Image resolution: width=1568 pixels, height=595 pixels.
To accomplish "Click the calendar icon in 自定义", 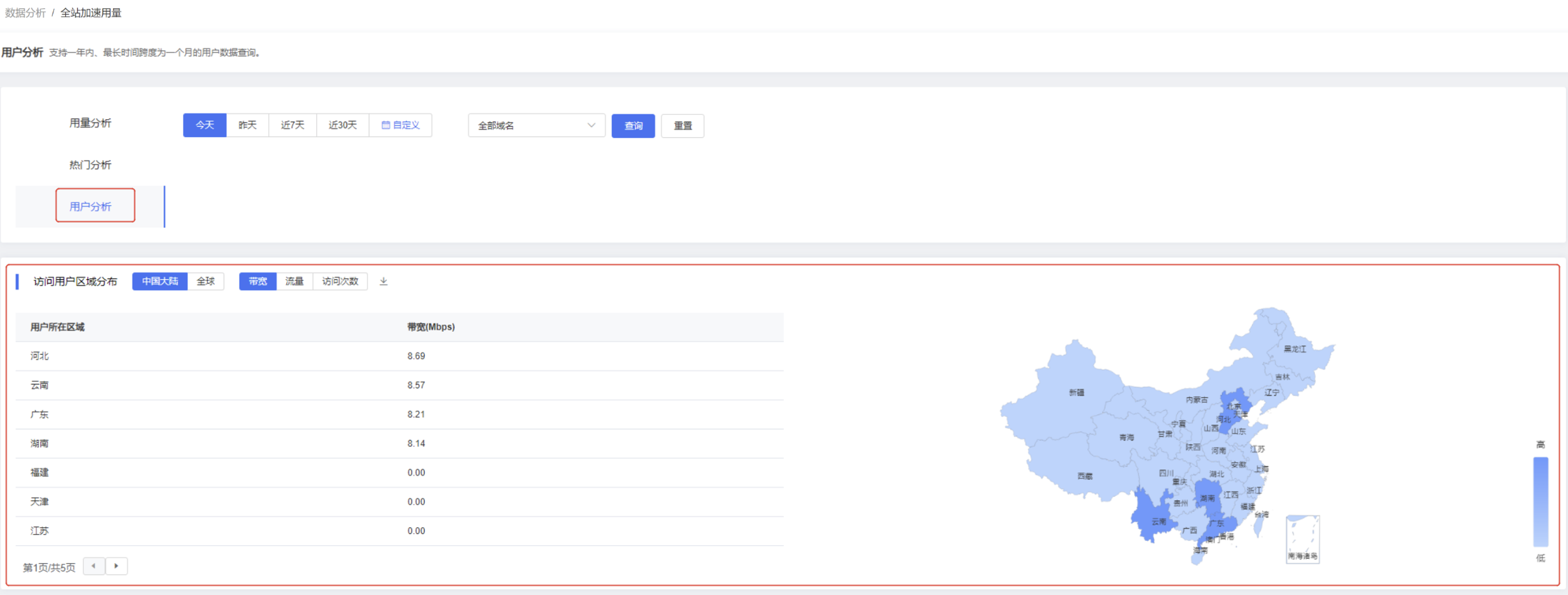I will tap(385, 125).
